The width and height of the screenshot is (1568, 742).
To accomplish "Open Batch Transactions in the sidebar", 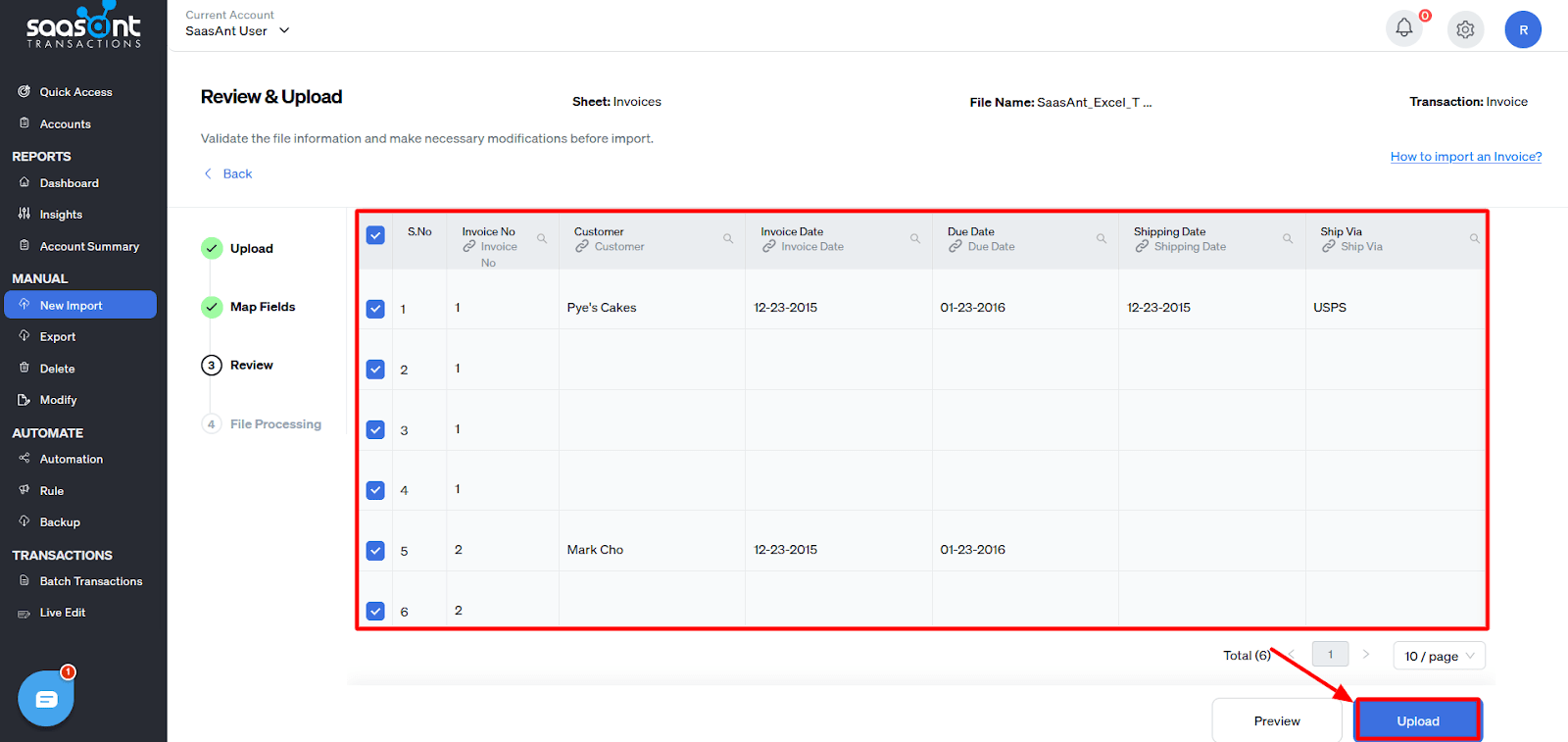I will [90, 581].
